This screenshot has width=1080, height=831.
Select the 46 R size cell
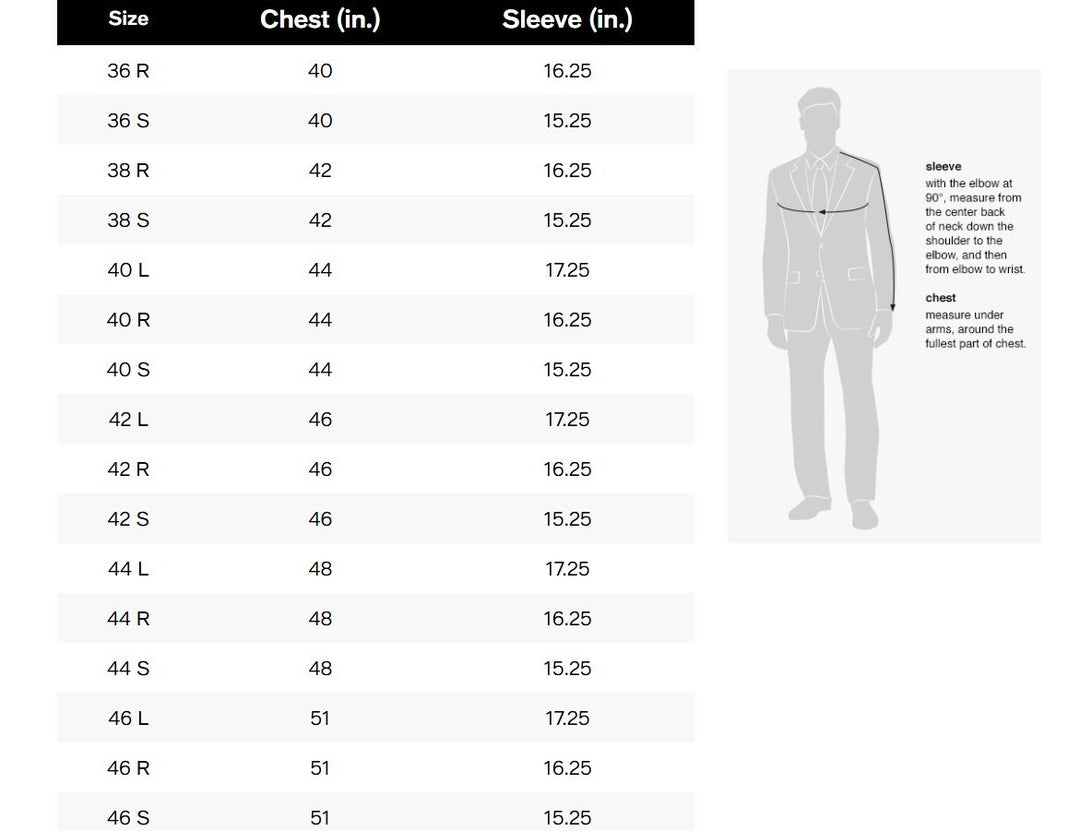(128, 768)
